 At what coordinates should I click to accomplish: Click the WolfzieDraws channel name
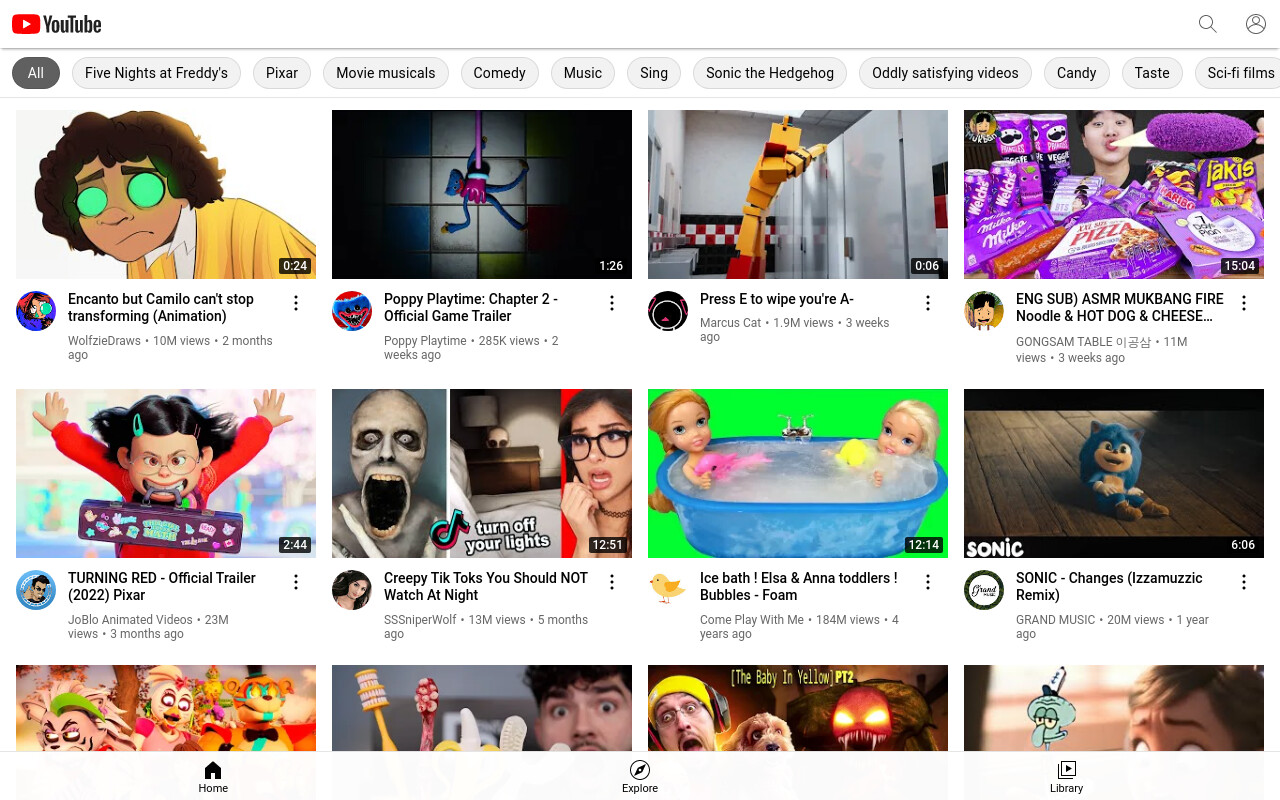point(104,341)
